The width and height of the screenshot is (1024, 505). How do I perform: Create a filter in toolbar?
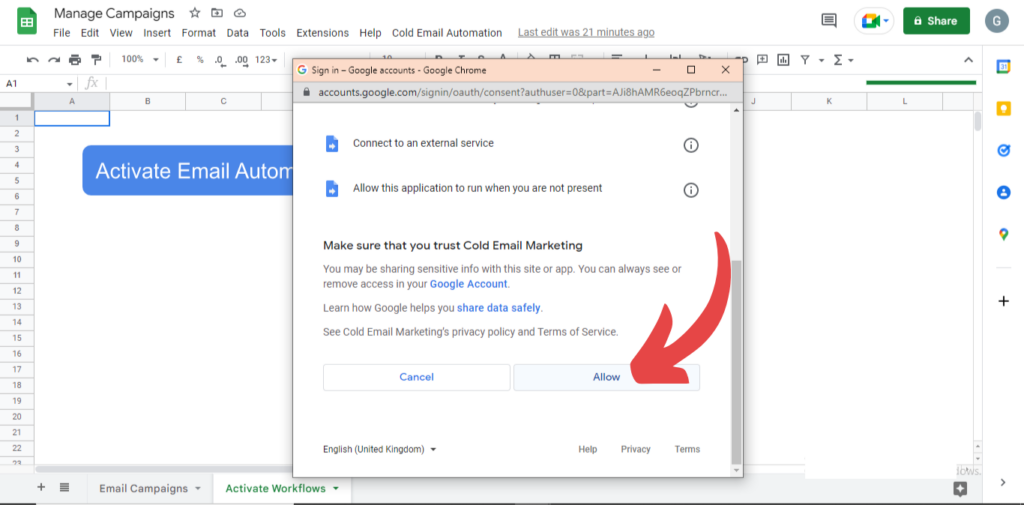[805, 59]
